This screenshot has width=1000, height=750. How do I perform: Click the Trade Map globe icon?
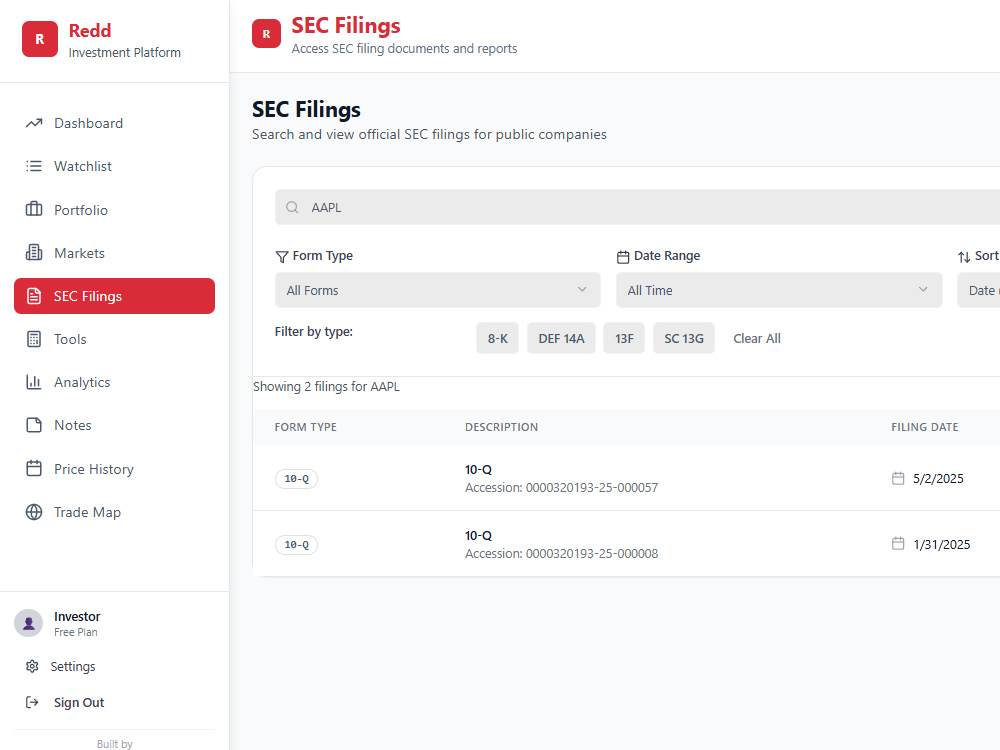[x=34, y=512]
